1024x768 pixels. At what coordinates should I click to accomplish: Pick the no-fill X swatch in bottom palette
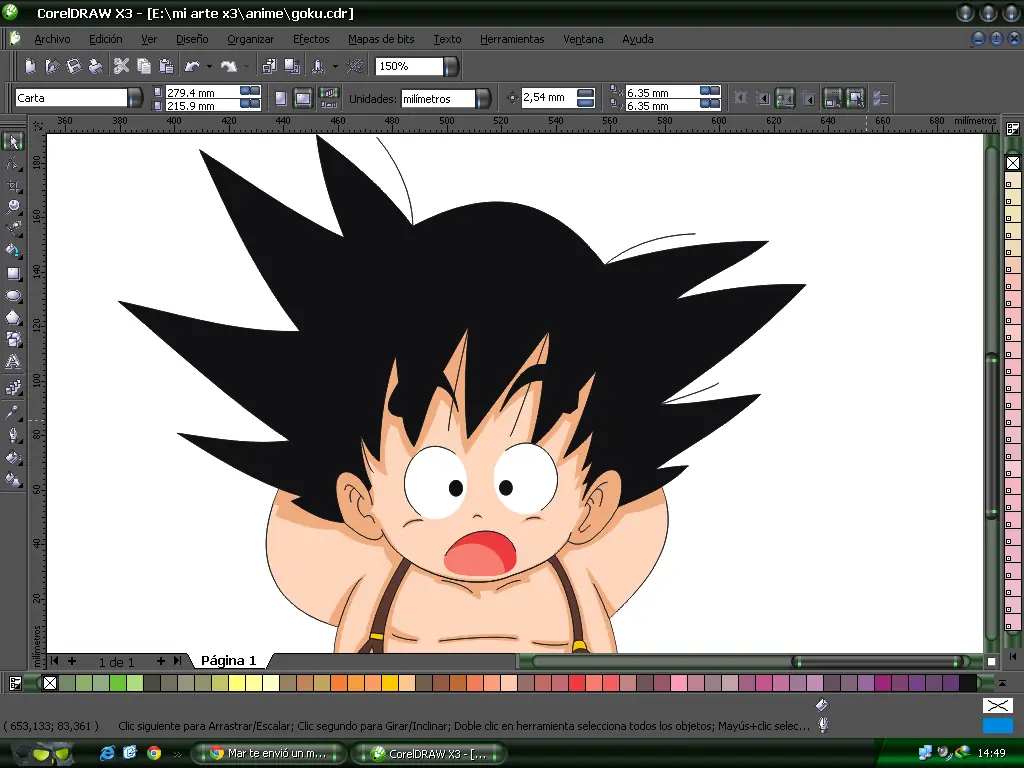[50, 683]
